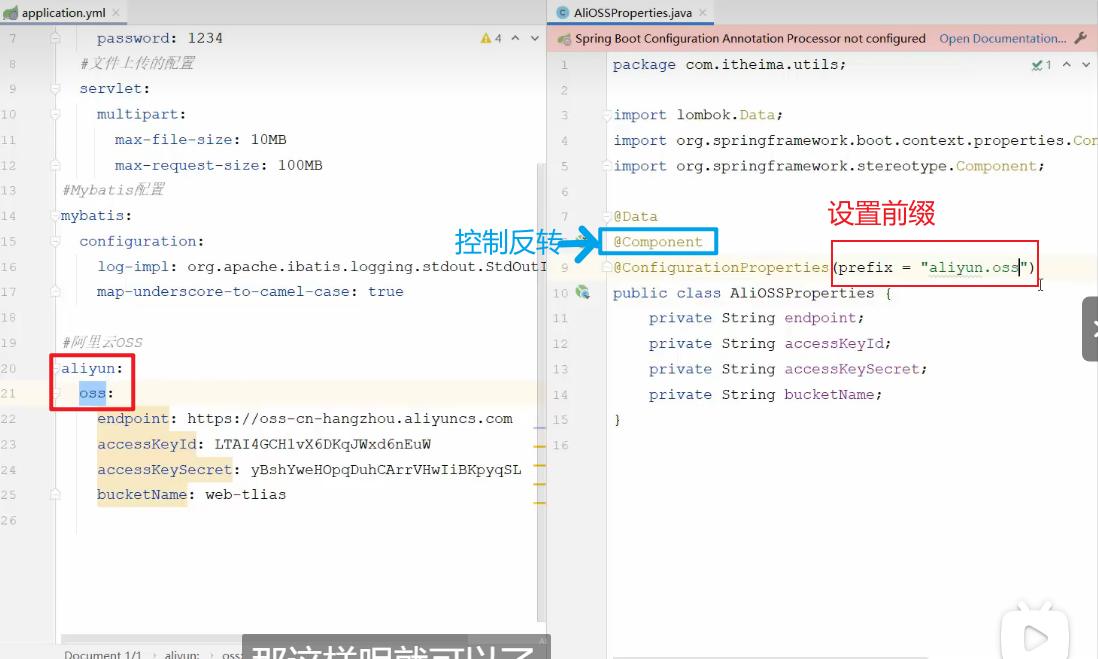1098x659 pixels.
Task: Click the Spring bean gutter icon on line 10
Action: coord(582,293)
